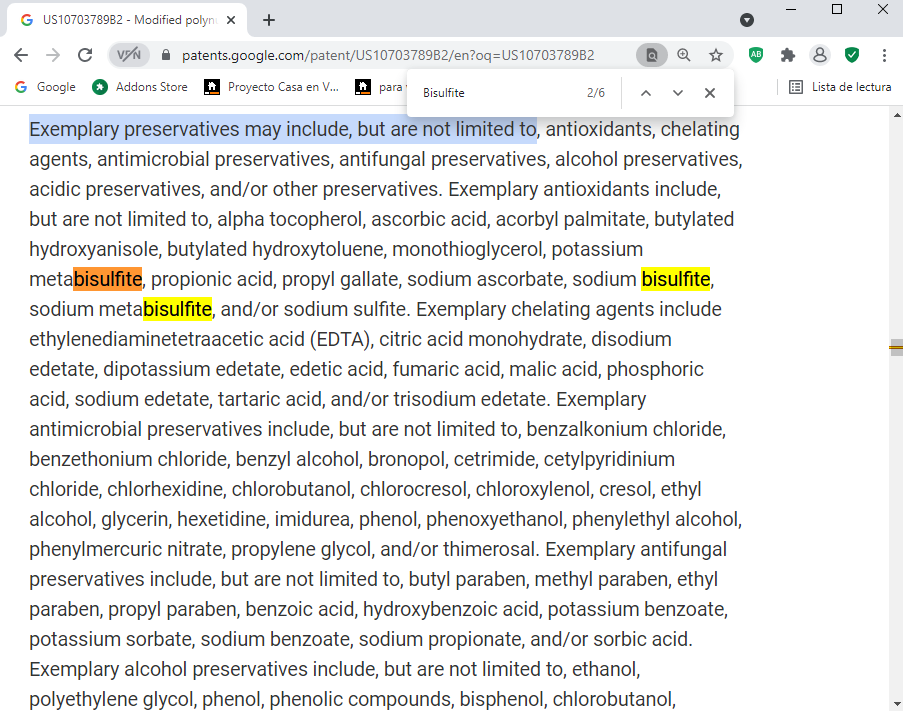
Task: Bookmark this page with the star icon
Action: tap(716, 55)
